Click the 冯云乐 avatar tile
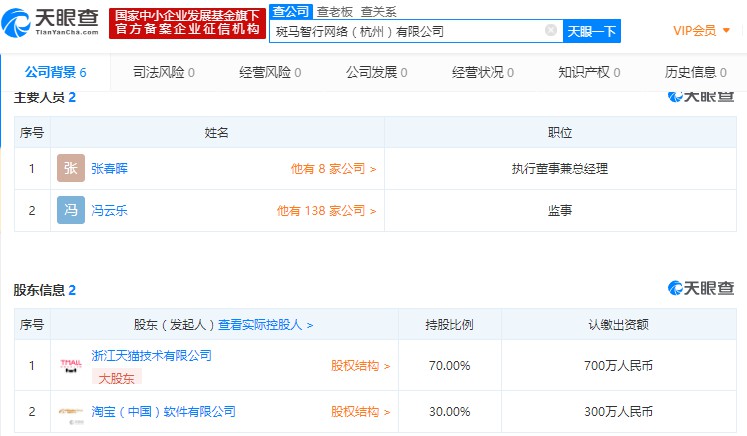The height and width of the screenshot is (436, 747). 71,211
